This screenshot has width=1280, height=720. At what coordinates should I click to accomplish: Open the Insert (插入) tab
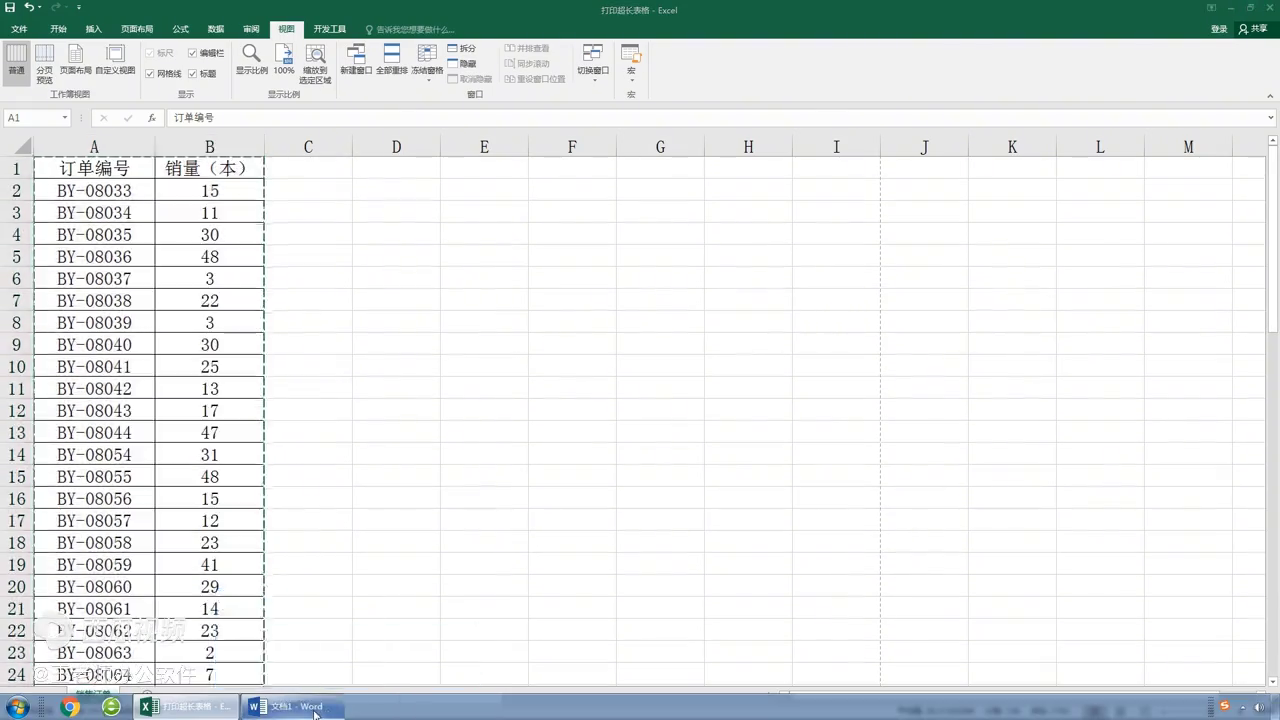[94, 30]
